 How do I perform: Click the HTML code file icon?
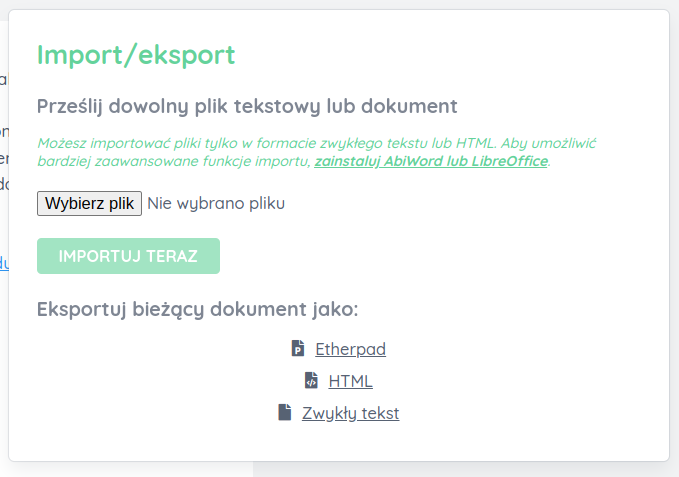tap(311, 380)
